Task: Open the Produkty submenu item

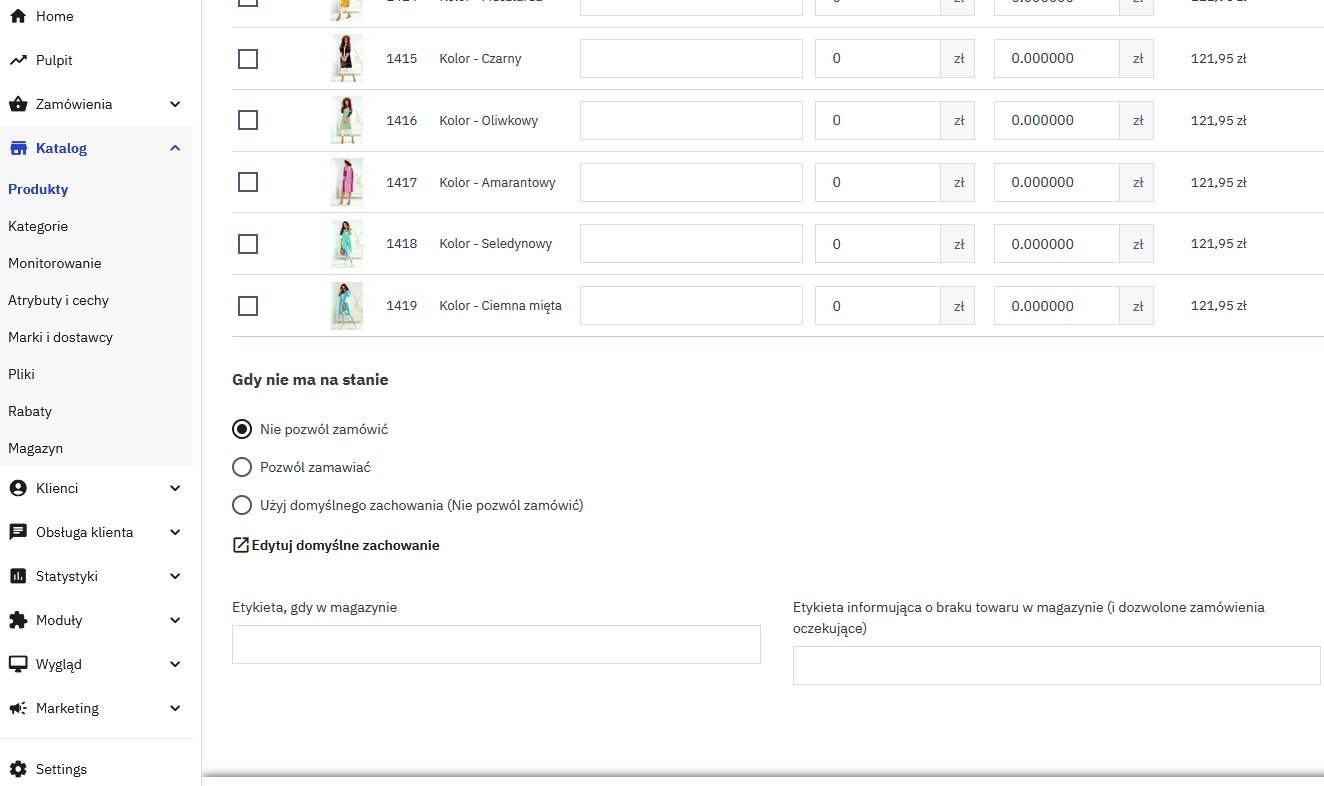Action: (x=38, y=189)
